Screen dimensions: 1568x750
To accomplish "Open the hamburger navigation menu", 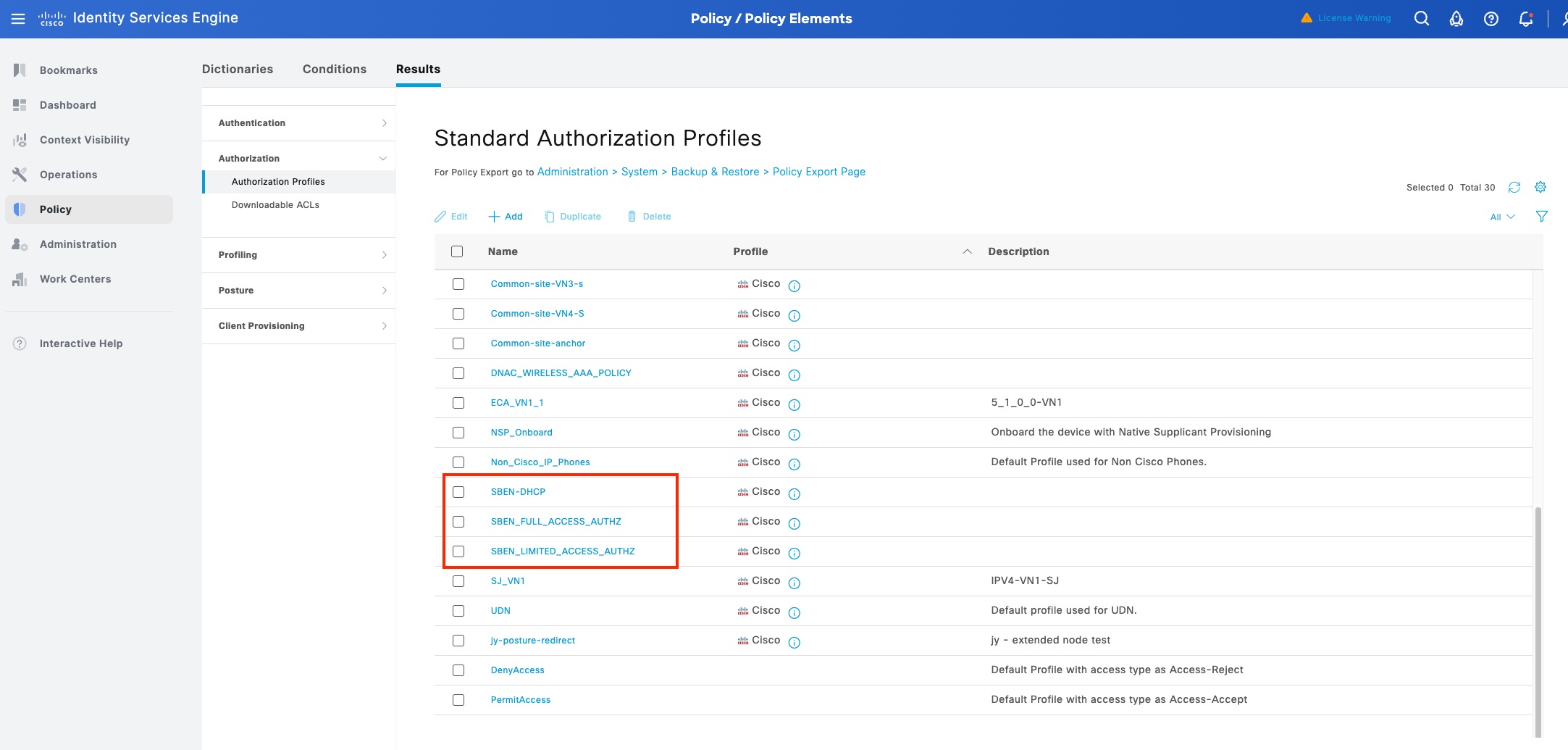I will (18, 18).
